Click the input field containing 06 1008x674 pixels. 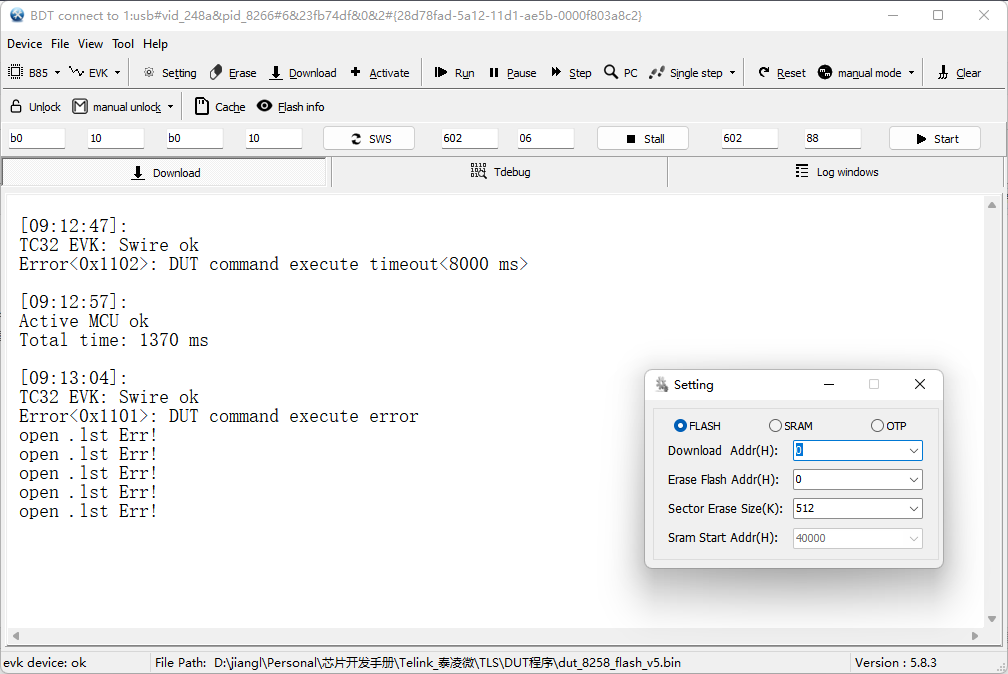click(545, 138)
